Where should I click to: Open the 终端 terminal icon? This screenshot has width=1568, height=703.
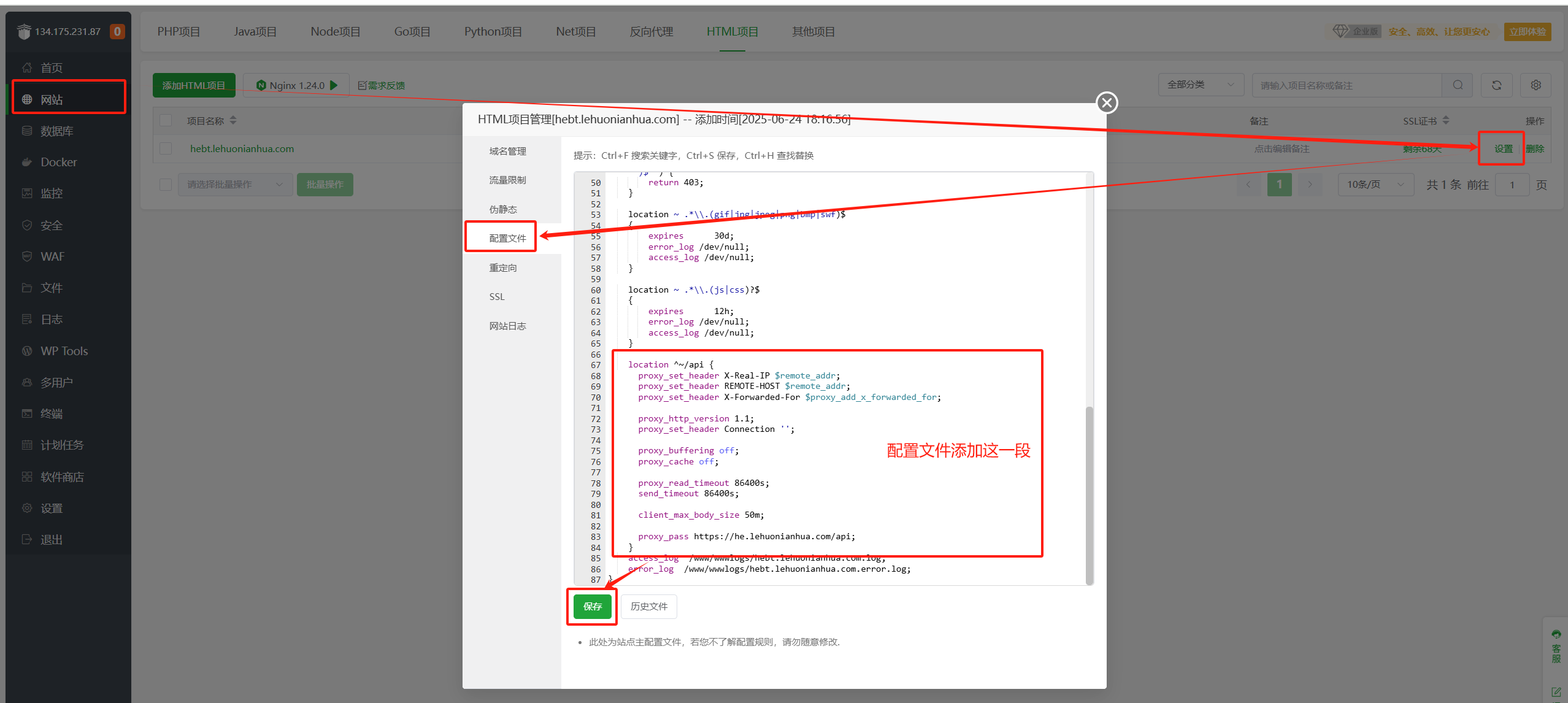pyautogui.click(x=27, y=413)
